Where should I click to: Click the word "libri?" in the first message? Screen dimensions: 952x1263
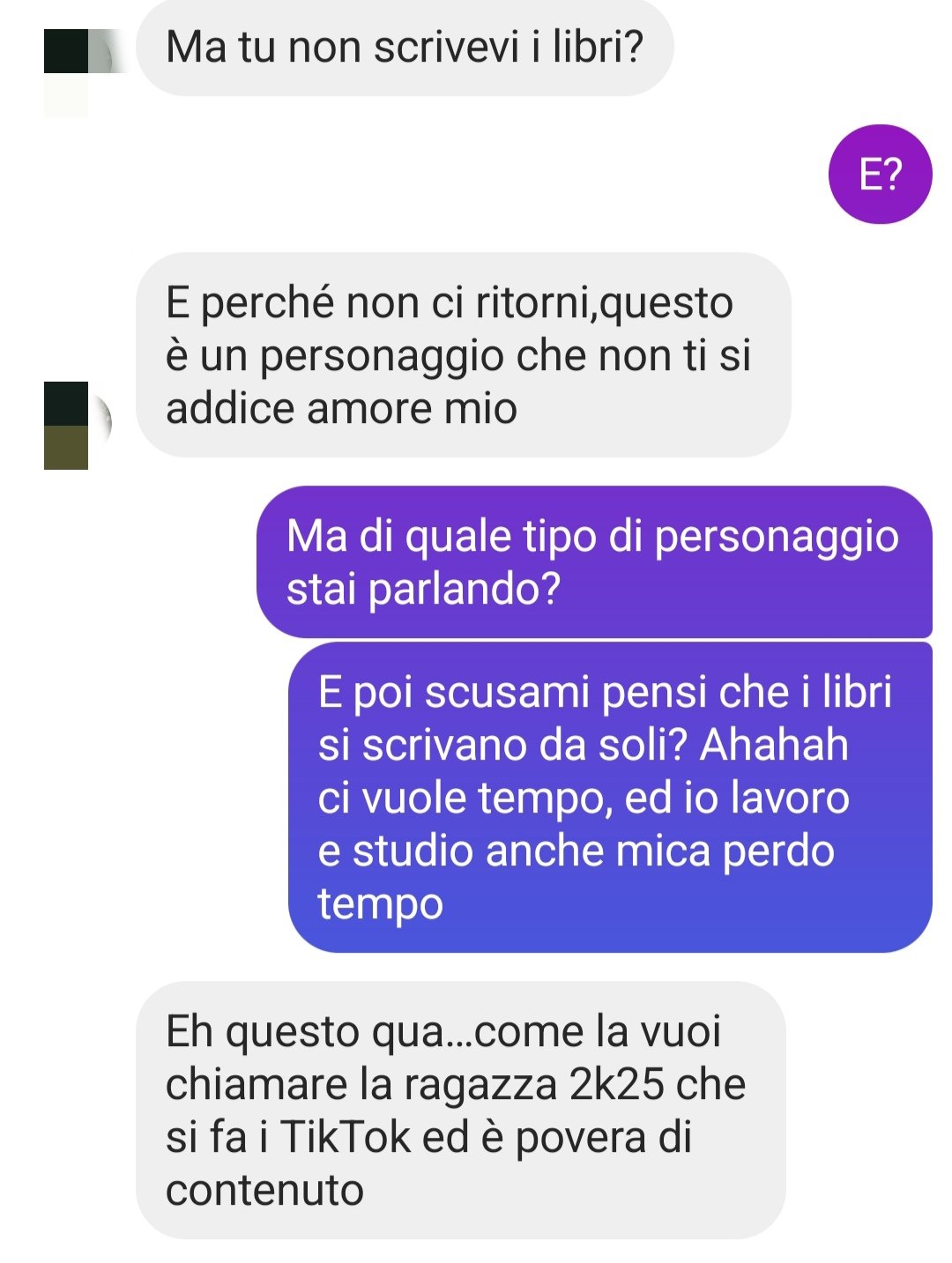pyautogui.click(x=599, y=47)
